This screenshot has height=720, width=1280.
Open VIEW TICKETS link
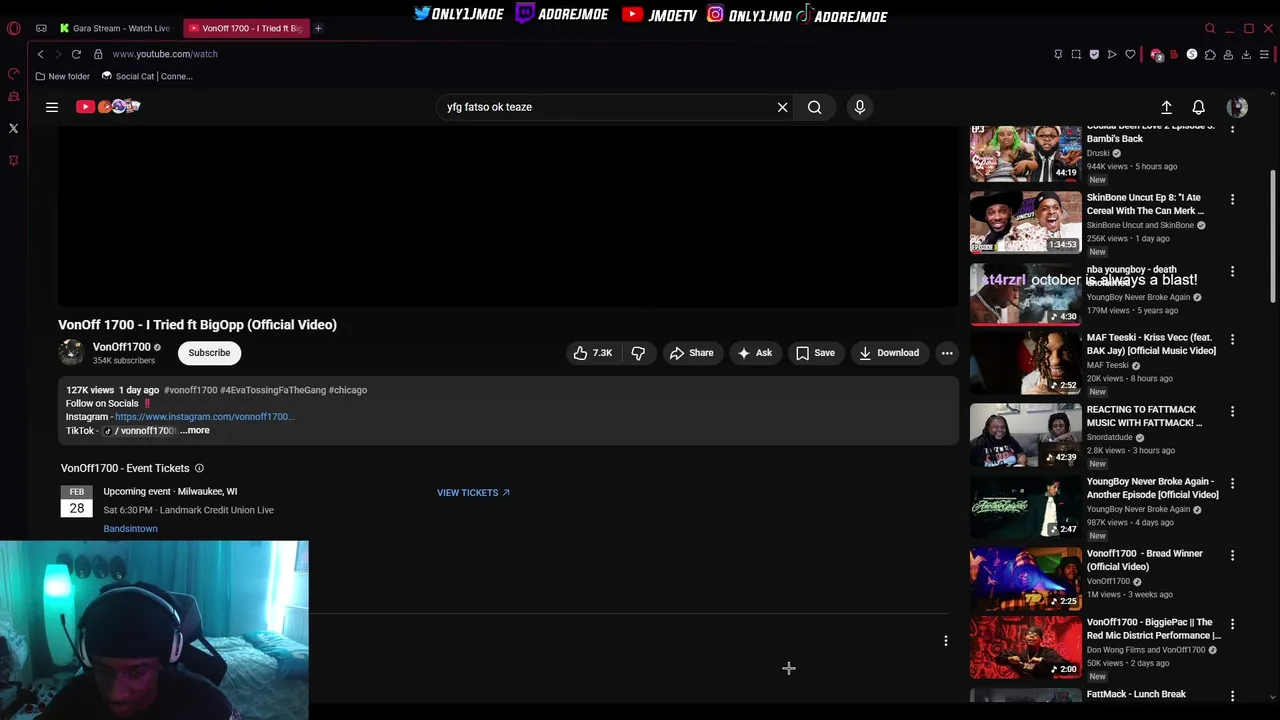pyautogui.click(x=473, y=493)
